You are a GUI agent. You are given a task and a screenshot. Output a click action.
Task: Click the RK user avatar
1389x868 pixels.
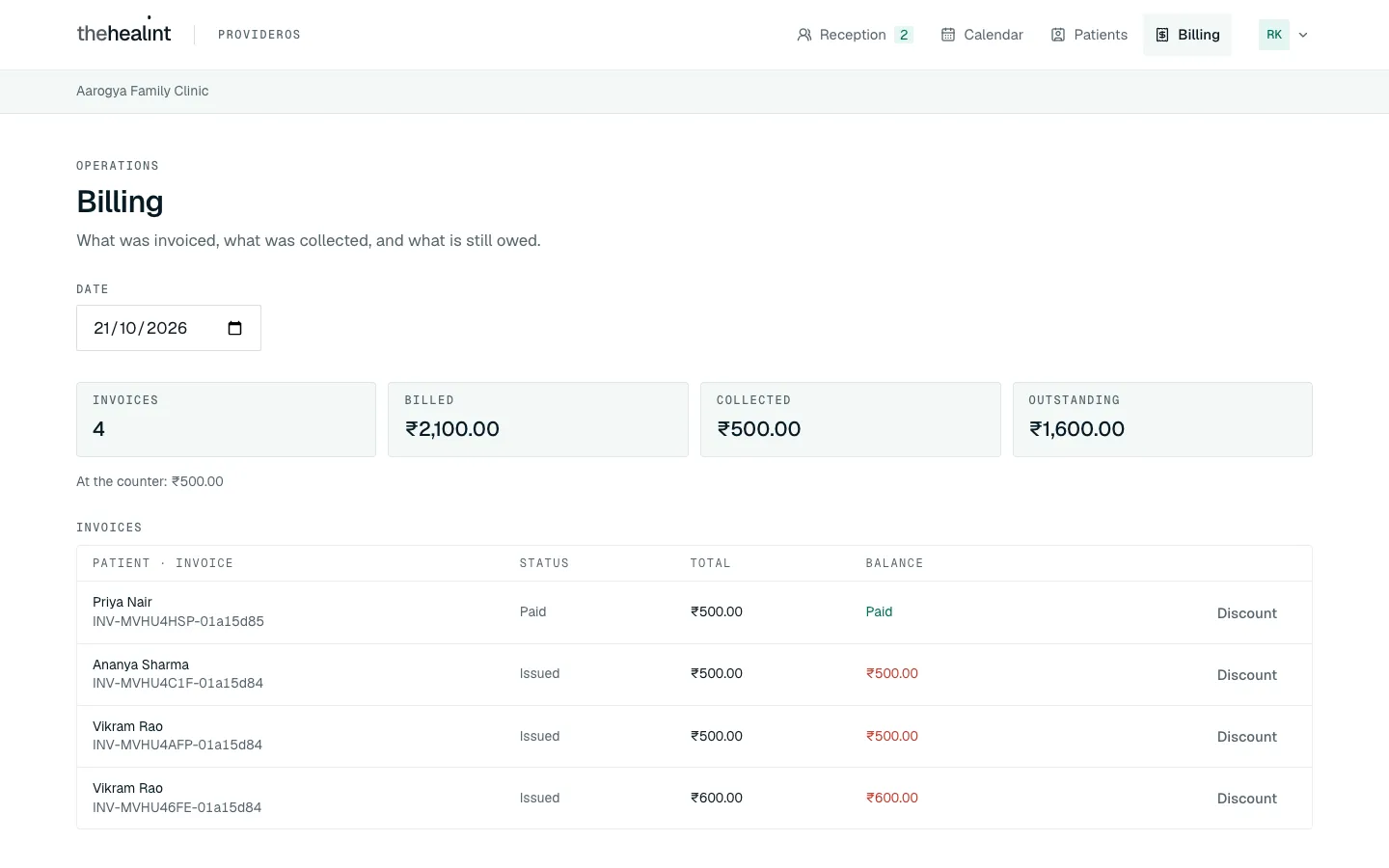1274,35
